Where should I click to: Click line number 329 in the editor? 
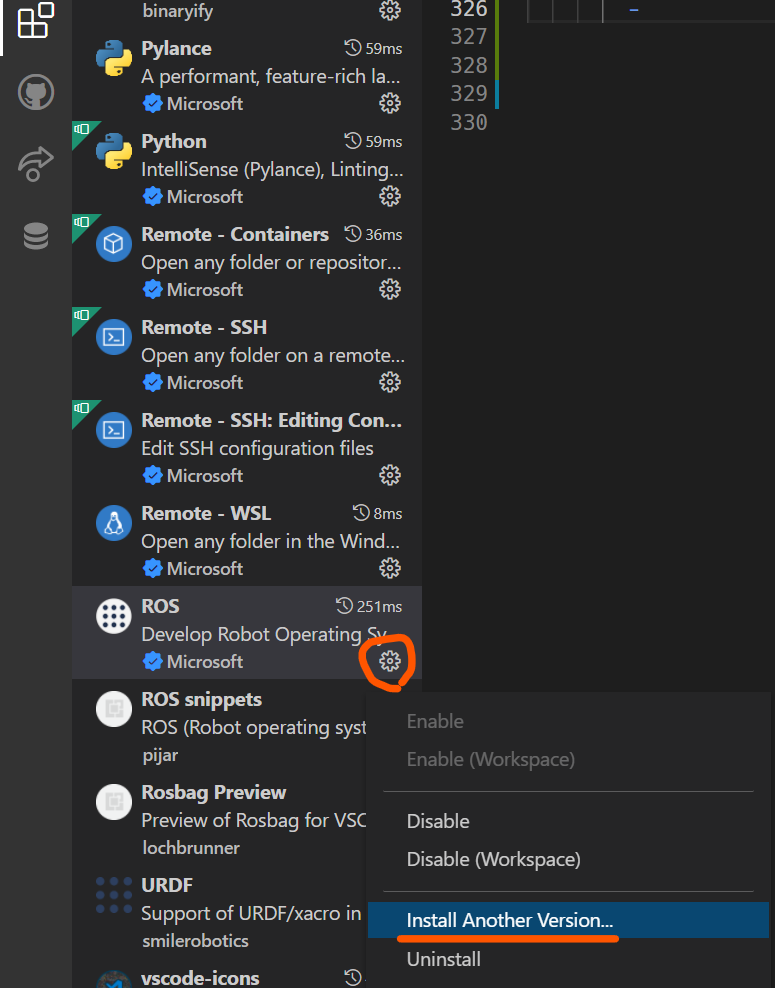(467, 93)
